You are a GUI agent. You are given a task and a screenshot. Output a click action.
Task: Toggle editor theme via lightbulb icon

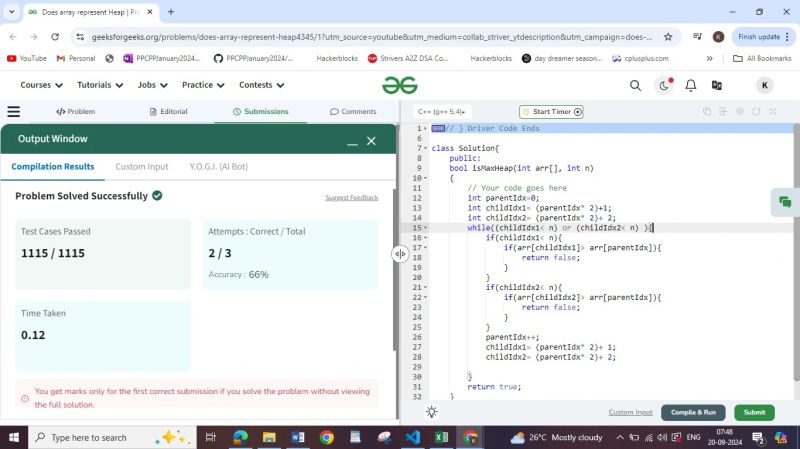coord(431,412)
